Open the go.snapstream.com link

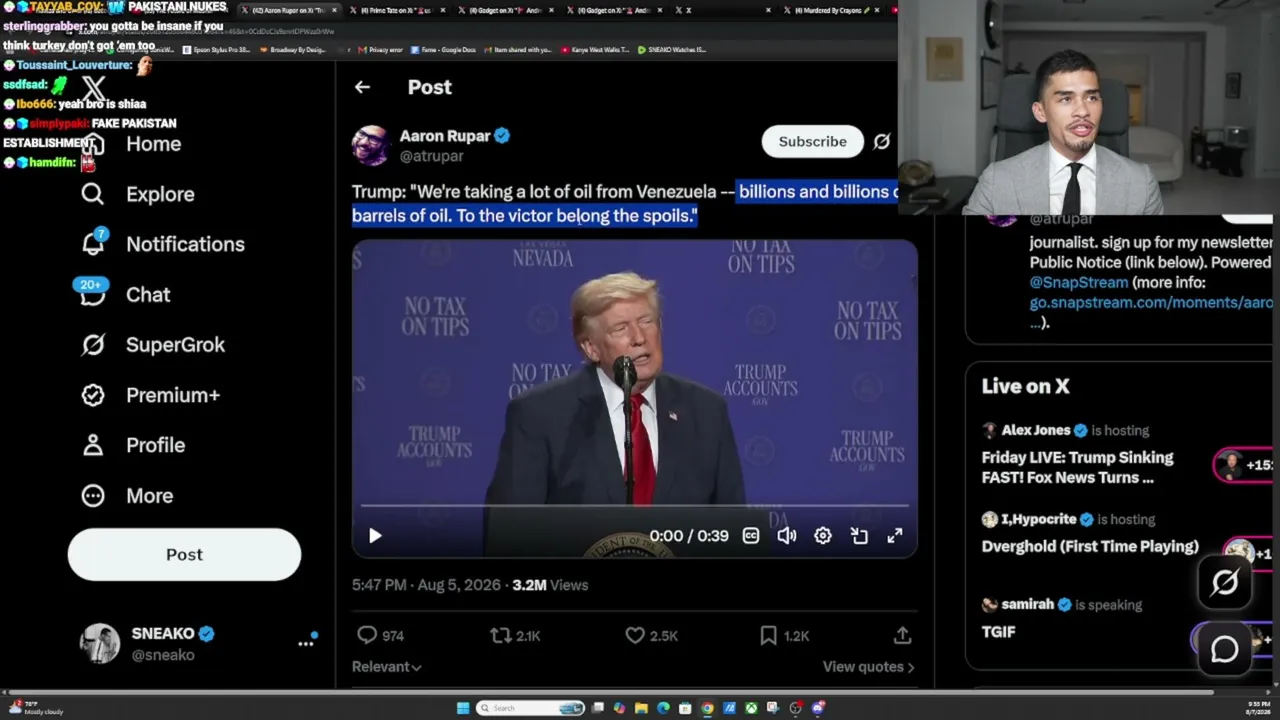click(x=1151, y=303)
